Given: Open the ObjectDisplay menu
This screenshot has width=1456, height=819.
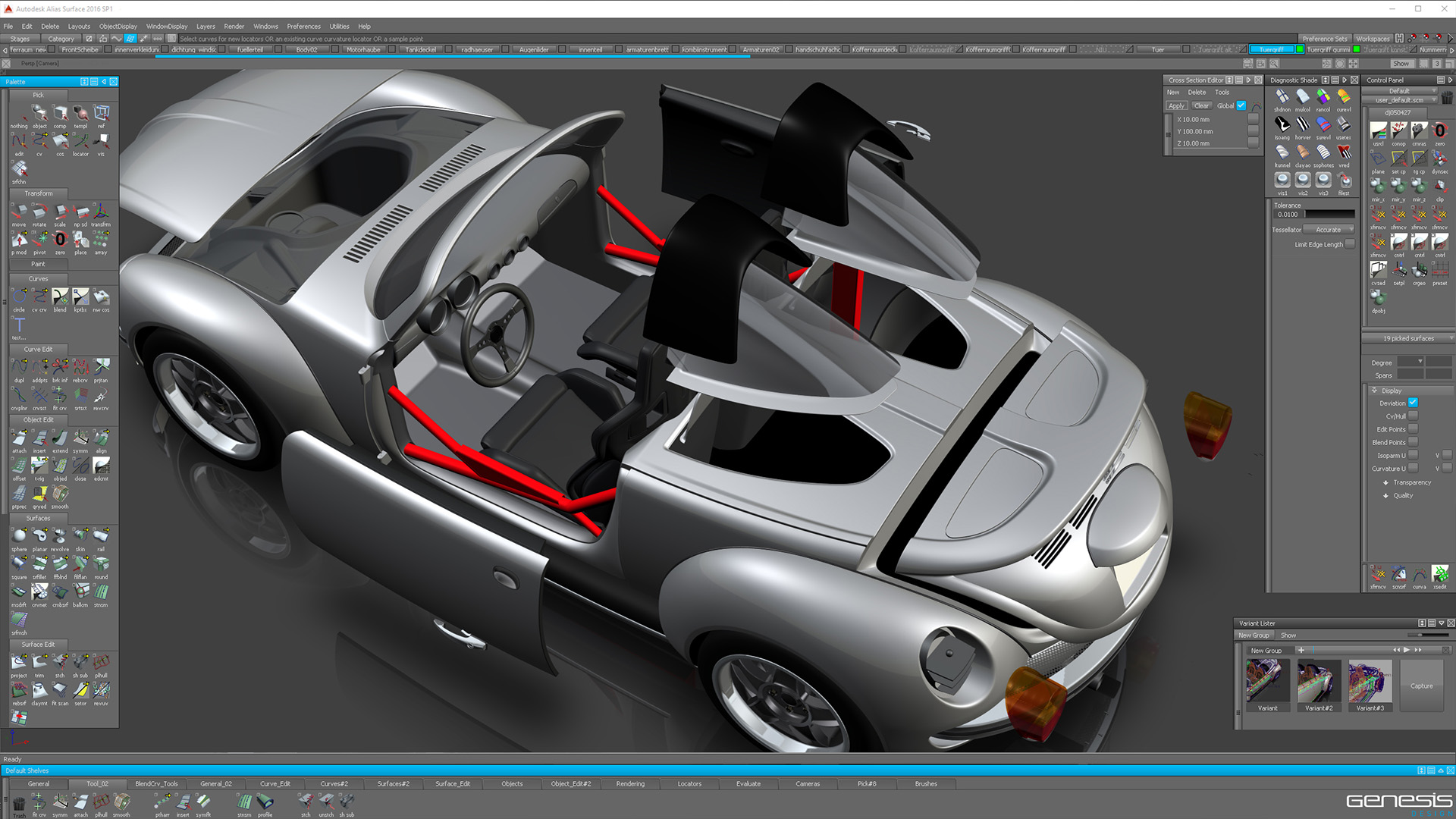Looking at the screenshot, I should click(118, 26).
